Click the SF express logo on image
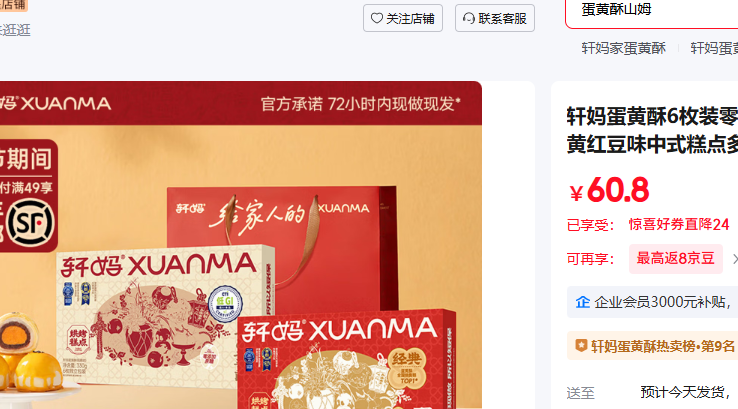Viewport: 738px width, 409px height. 31,223
